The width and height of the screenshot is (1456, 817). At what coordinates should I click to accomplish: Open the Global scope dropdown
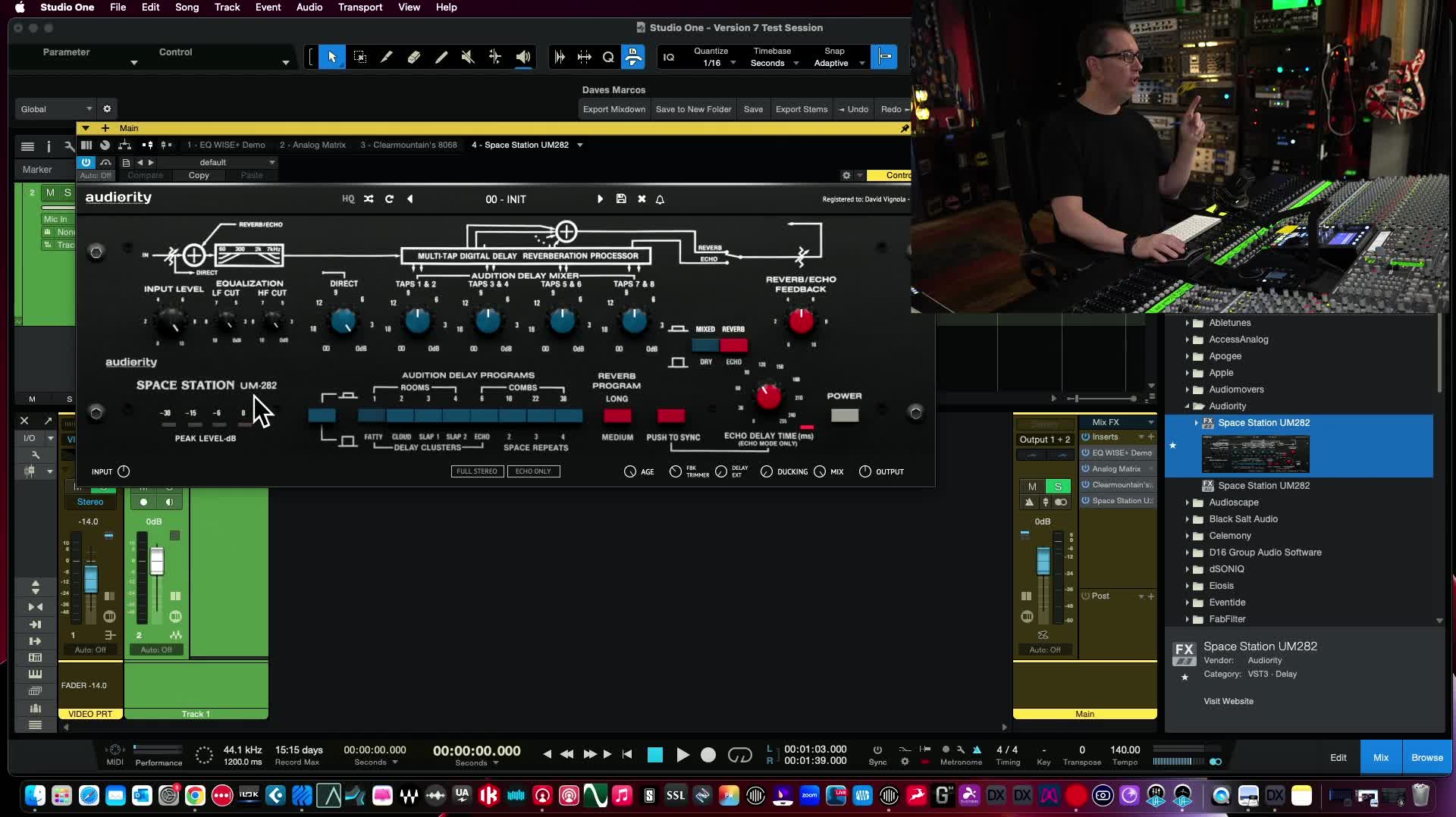point(55,109)
